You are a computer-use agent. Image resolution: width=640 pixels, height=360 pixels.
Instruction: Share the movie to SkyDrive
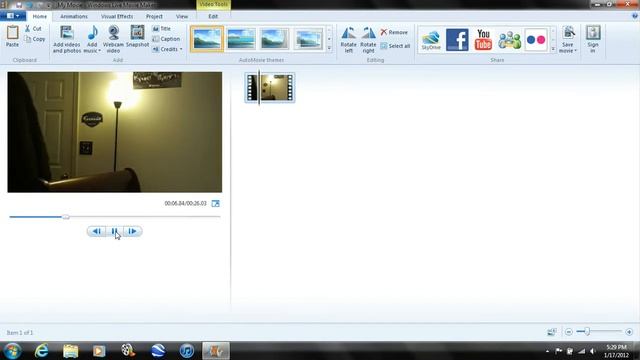tap(431, 40)
